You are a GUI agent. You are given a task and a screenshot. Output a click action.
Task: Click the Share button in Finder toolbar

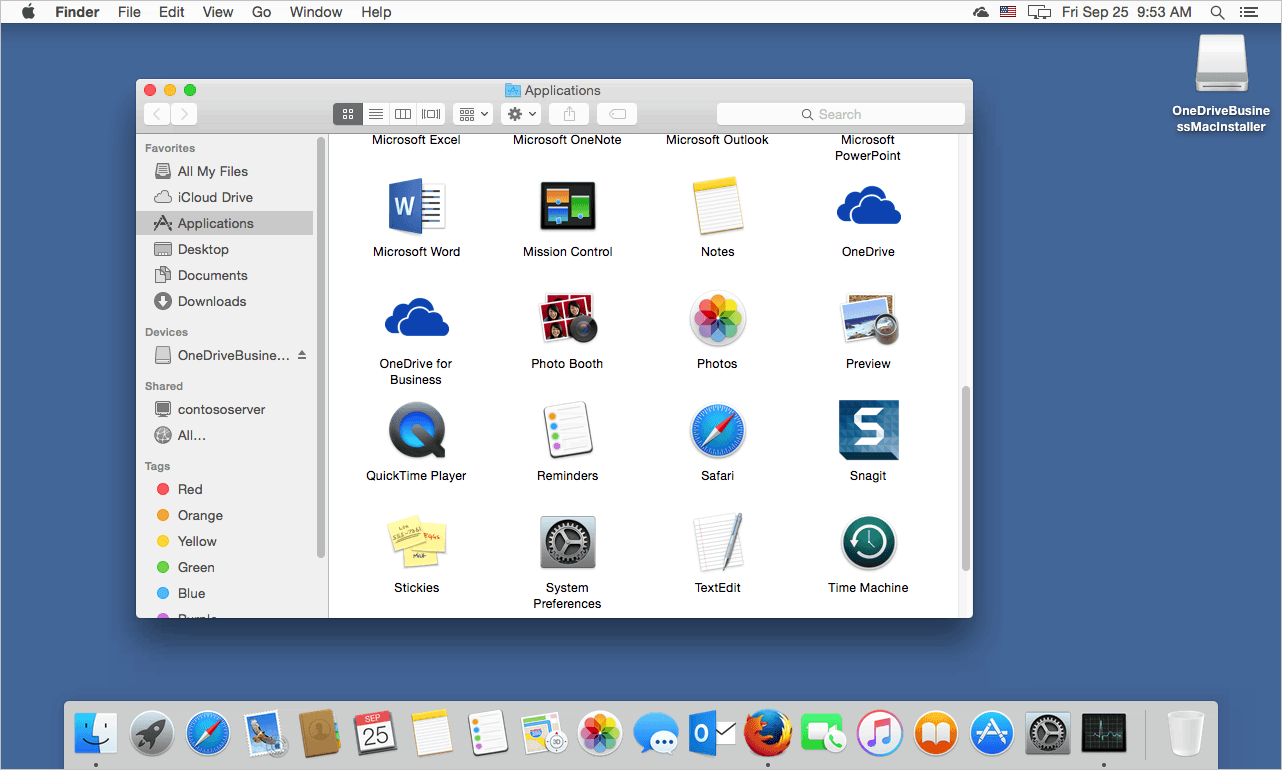tap(570, 114)
